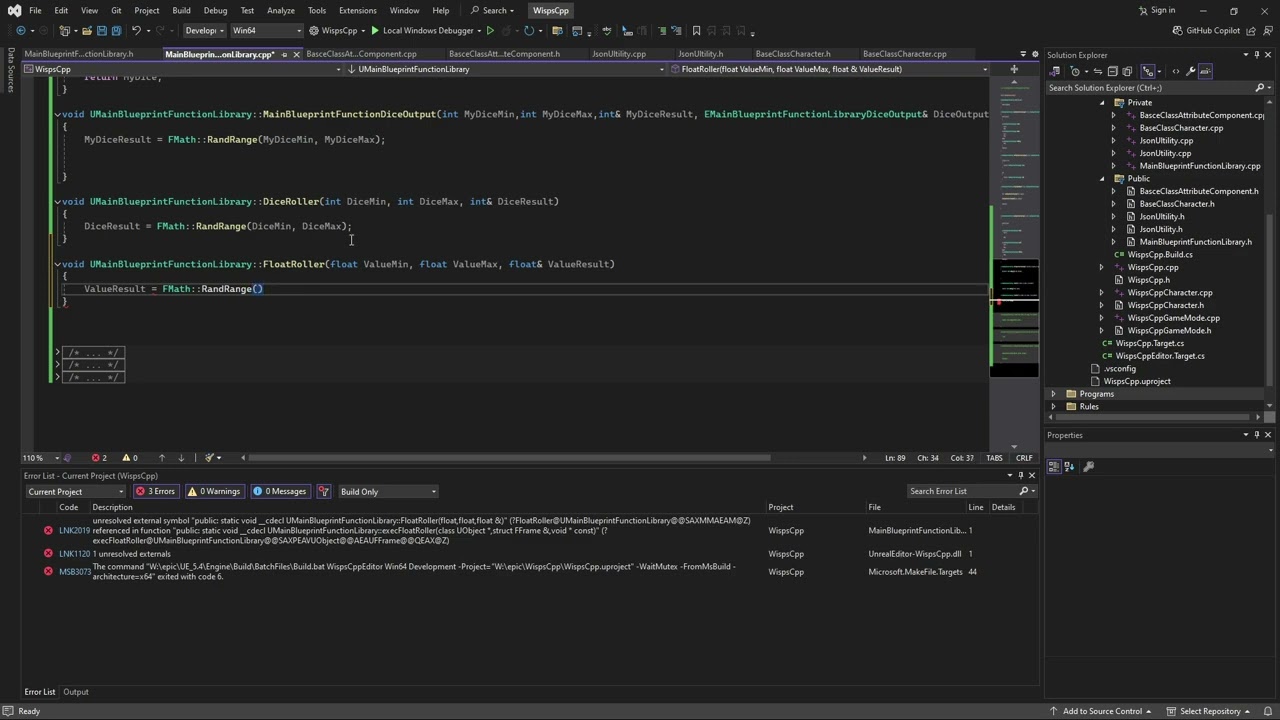Open file using the folder icon in toolbar
The image size is (1280, 720).
point(87,31)
